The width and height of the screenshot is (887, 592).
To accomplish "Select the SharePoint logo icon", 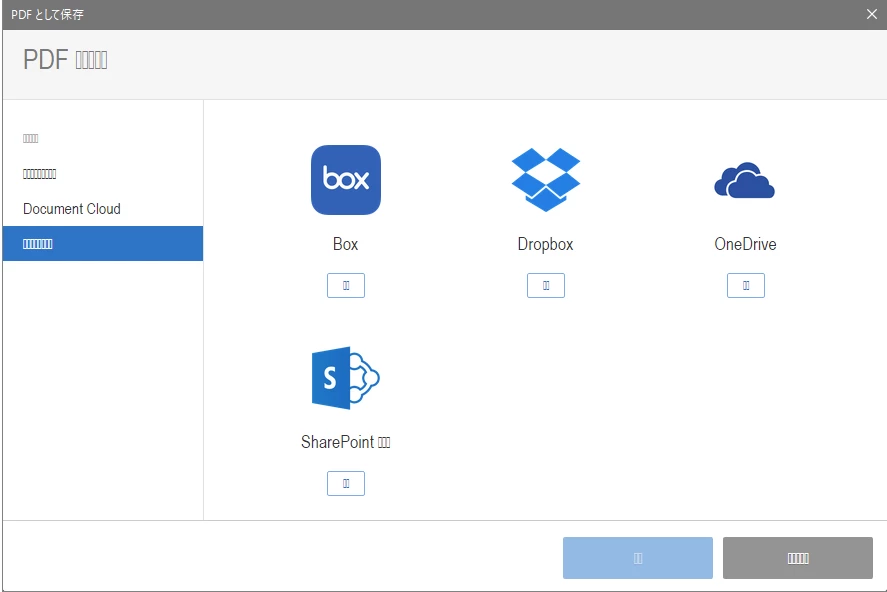I will tap(346, 378).
